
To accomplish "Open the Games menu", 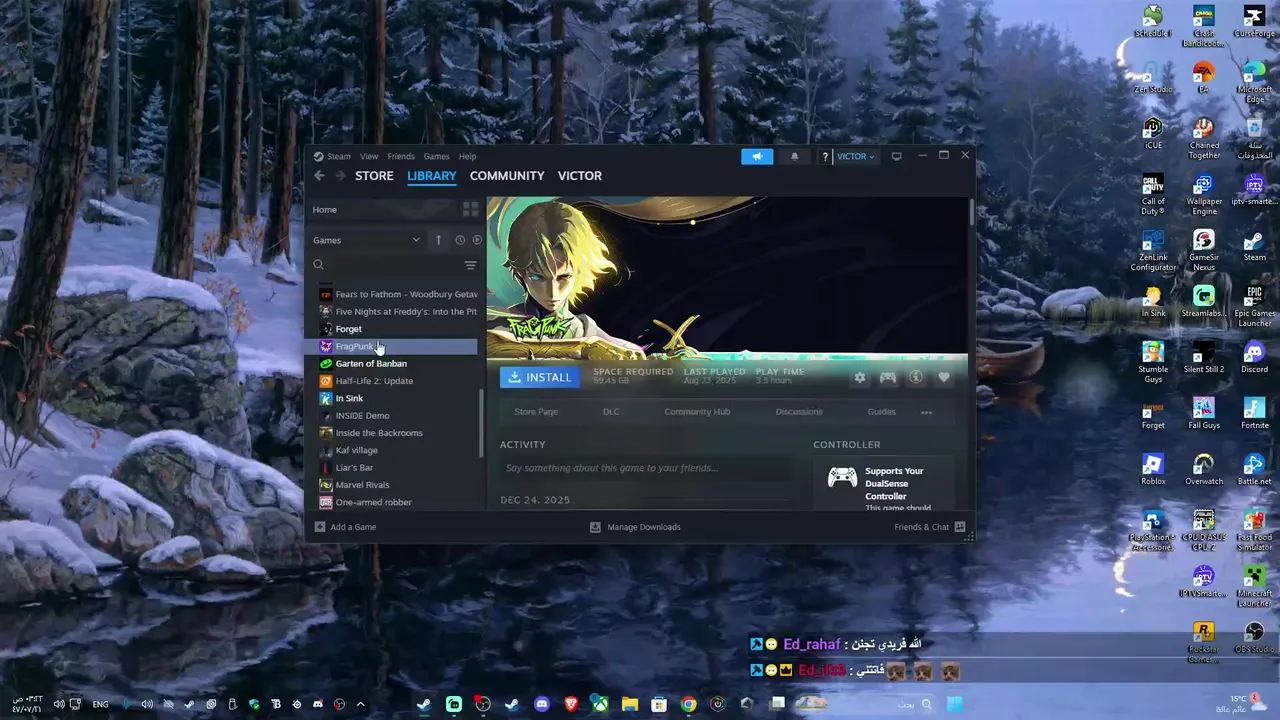I will tap(436, 157).
